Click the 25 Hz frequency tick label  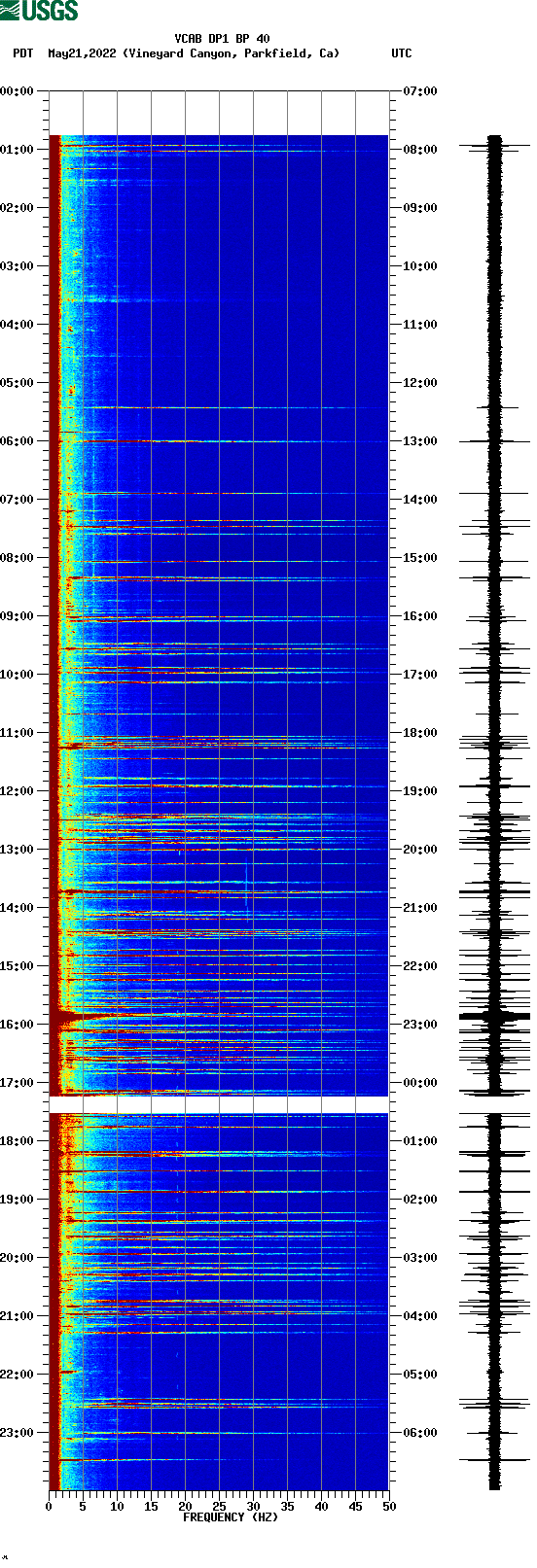point(219,1507)
